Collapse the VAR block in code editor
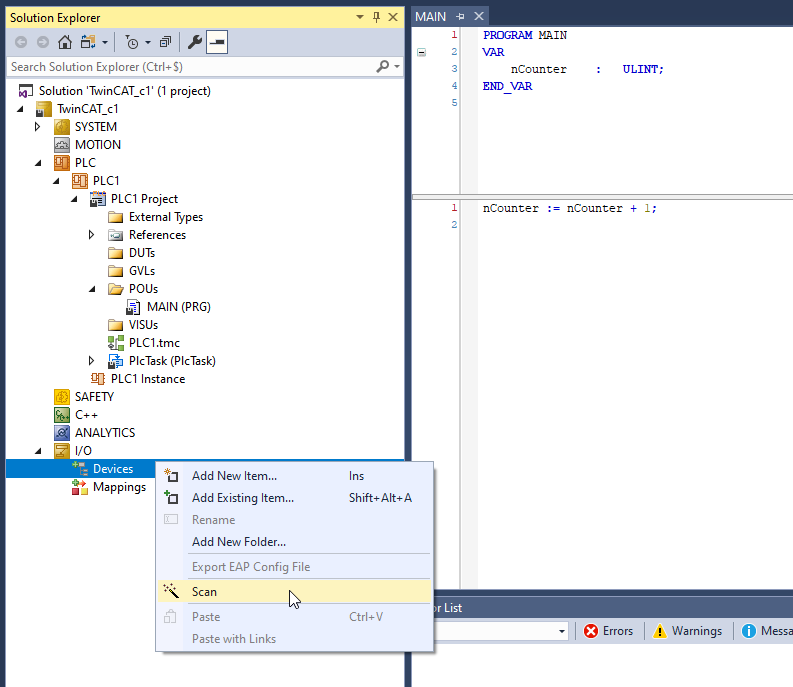This screenshot has height=687, width=793. coord(421,52)
